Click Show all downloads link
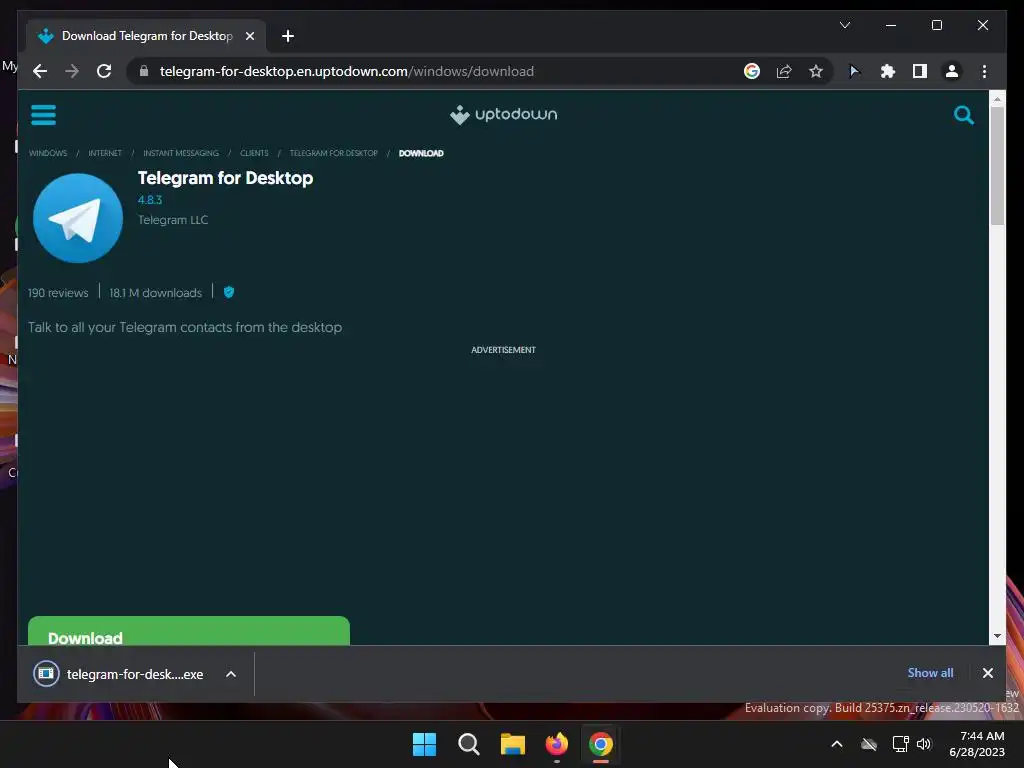 point(930,673)
